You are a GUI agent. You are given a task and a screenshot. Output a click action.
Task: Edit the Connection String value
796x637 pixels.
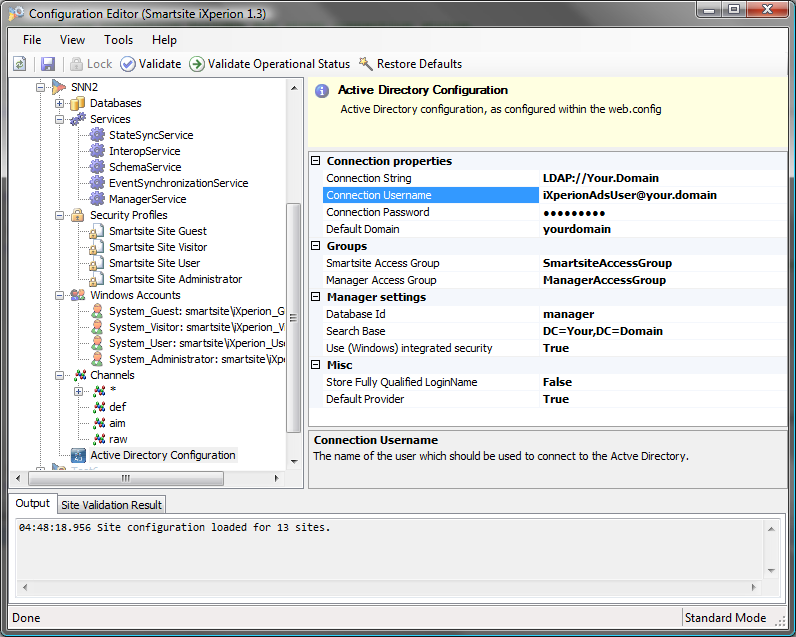coord(662,178)
